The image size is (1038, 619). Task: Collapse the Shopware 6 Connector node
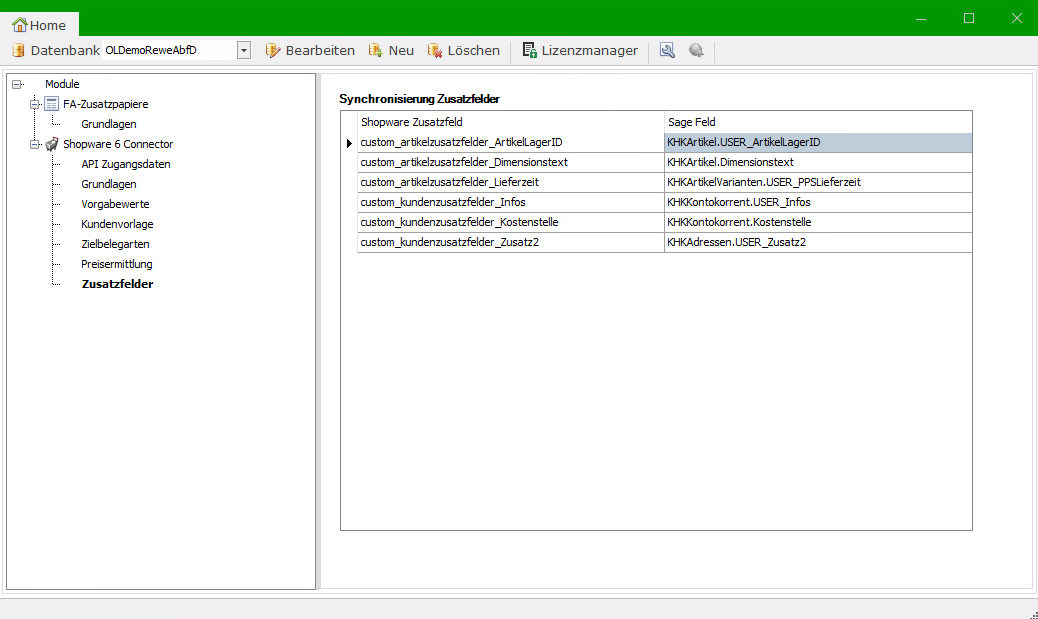point(36,144)
